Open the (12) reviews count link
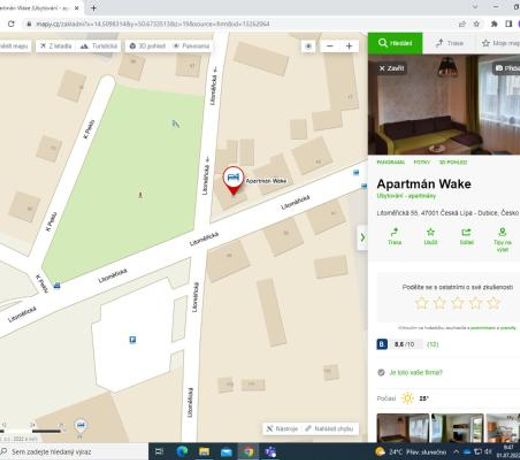The image size is (520, 460). pyautogui.click(x=433, y=344)
